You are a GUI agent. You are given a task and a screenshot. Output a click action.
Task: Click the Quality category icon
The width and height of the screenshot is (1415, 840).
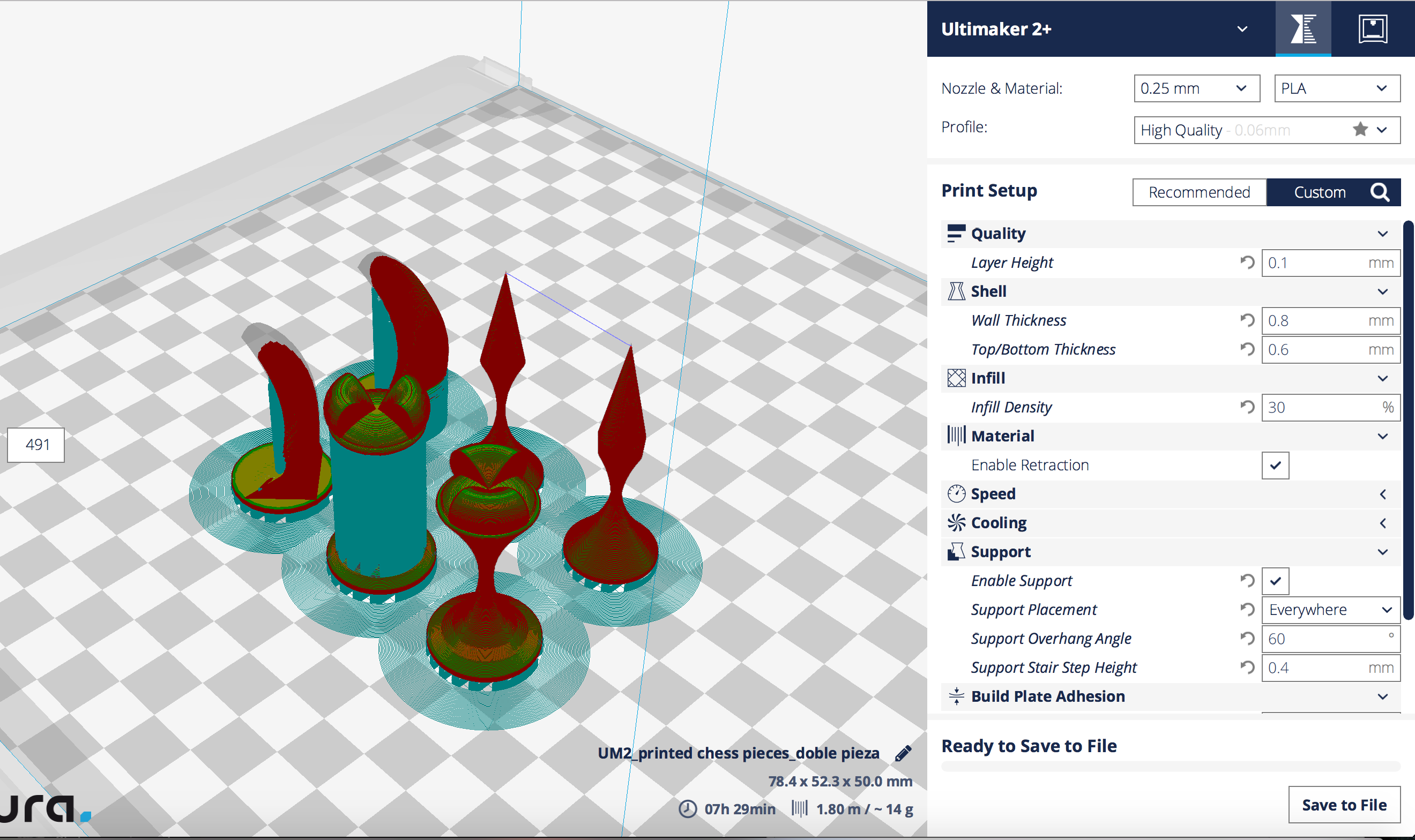tap(956, 233)
